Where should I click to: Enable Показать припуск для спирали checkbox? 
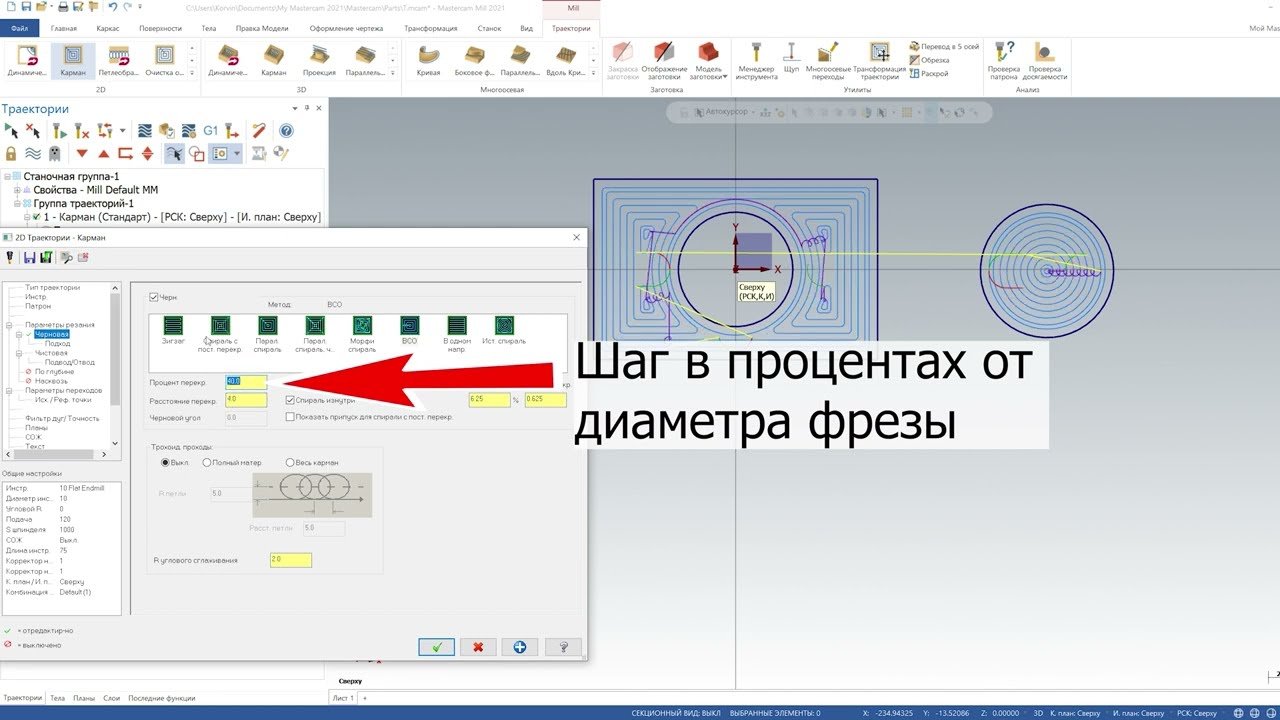point(291,417)
